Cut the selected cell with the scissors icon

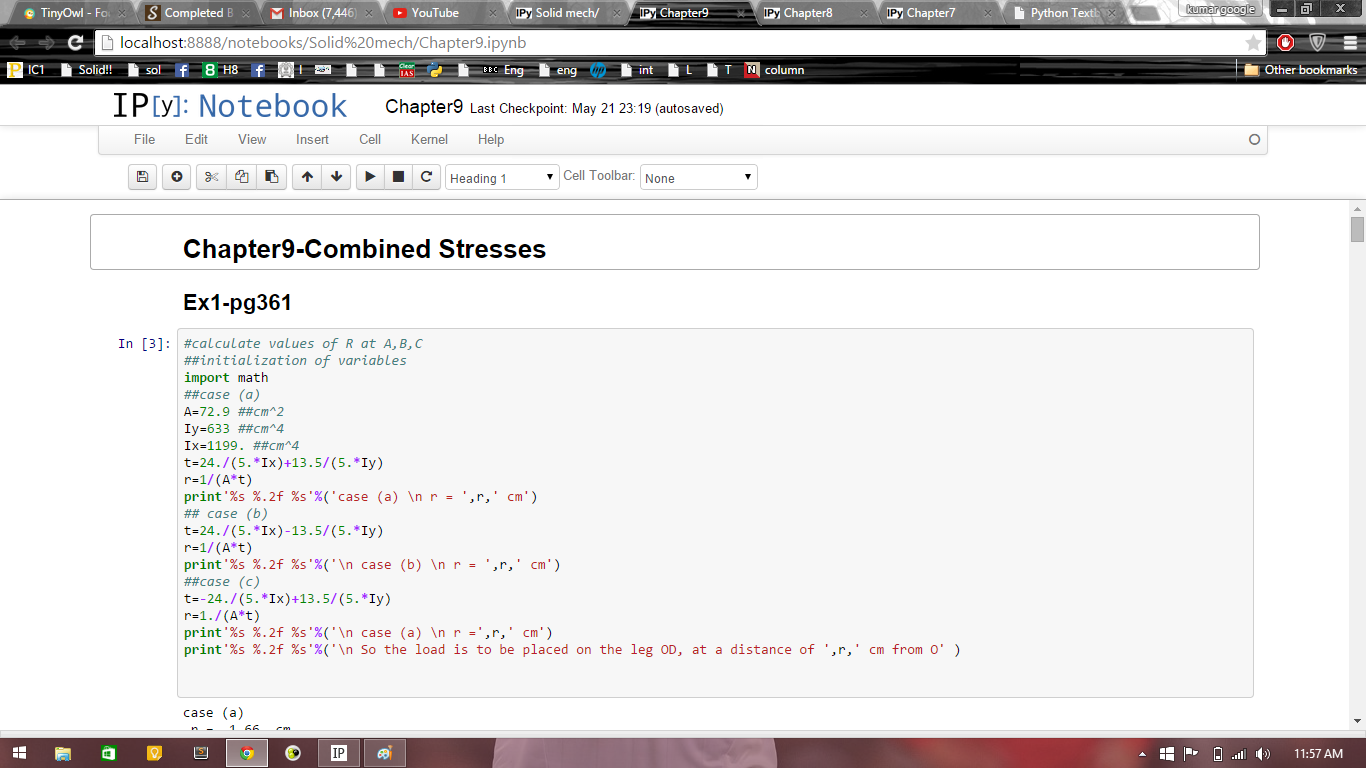tap(211, 177)
